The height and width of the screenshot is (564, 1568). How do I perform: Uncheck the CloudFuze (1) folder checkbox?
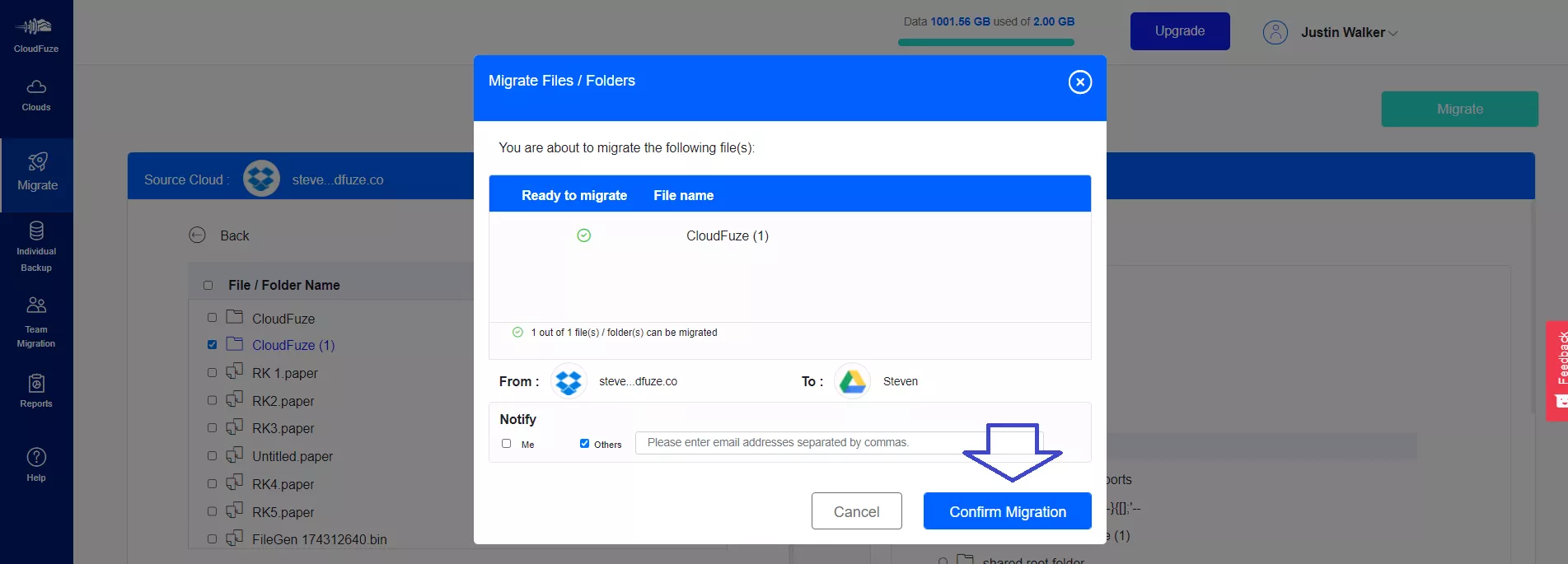(x=212, y=344)
